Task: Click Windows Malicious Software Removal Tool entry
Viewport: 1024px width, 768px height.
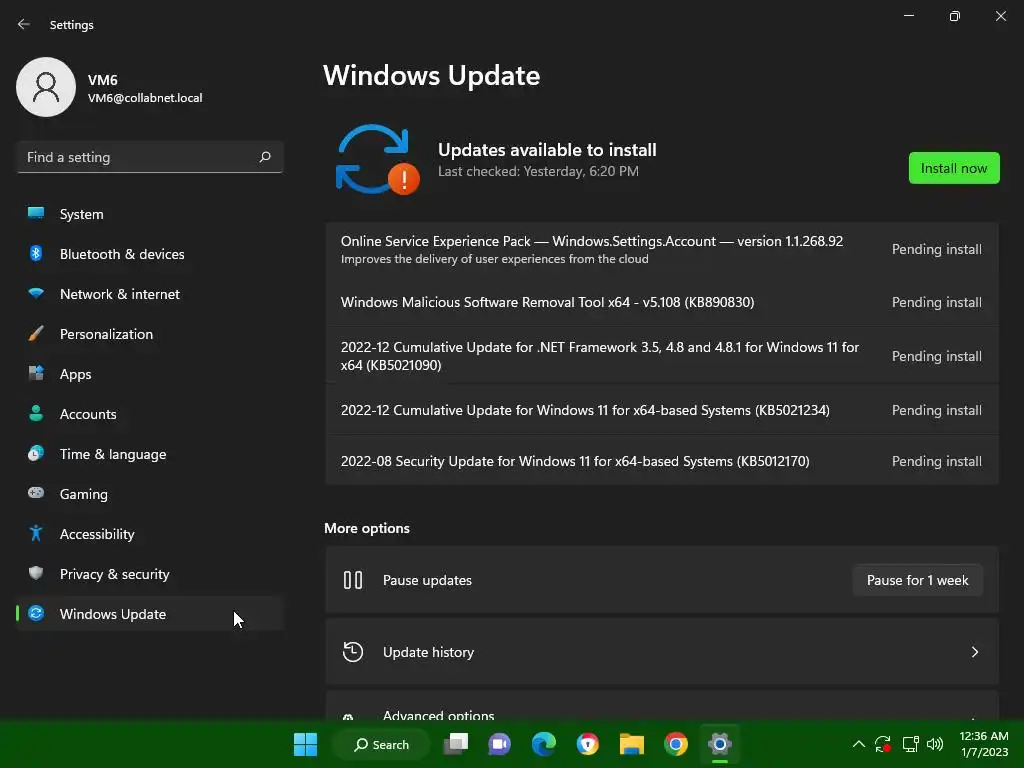Action: [662, 302]
